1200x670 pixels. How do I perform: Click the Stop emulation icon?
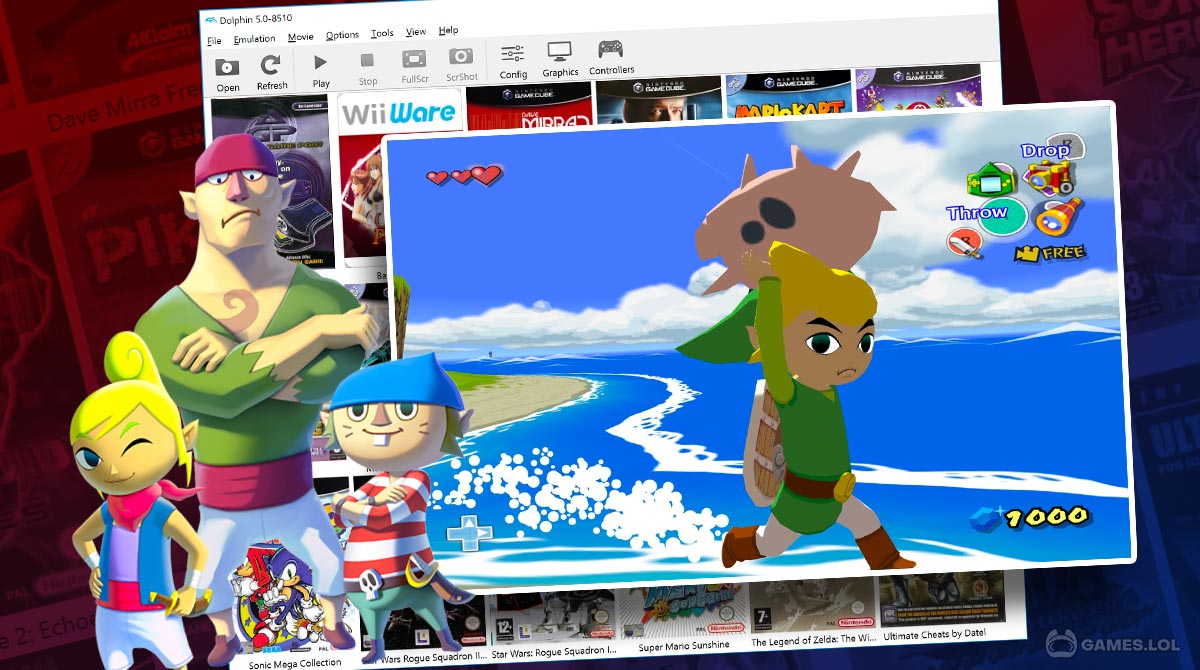click(367, 61)
